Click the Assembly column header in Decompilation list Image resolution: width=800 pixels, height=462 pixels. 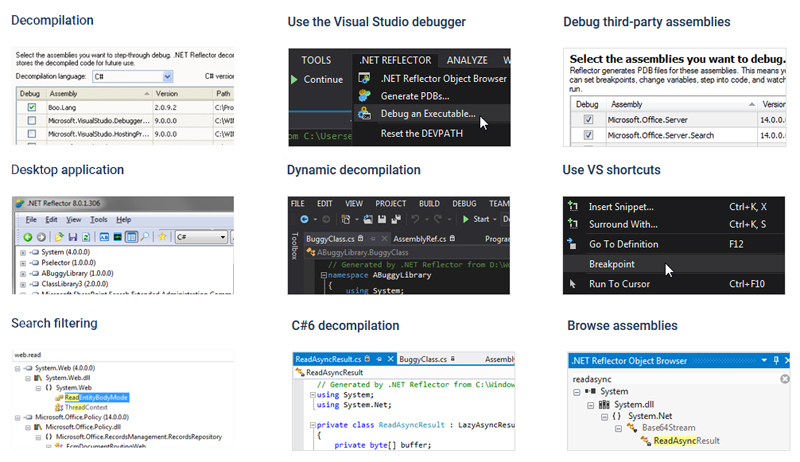pyautogui.click(x=99, y=93)
